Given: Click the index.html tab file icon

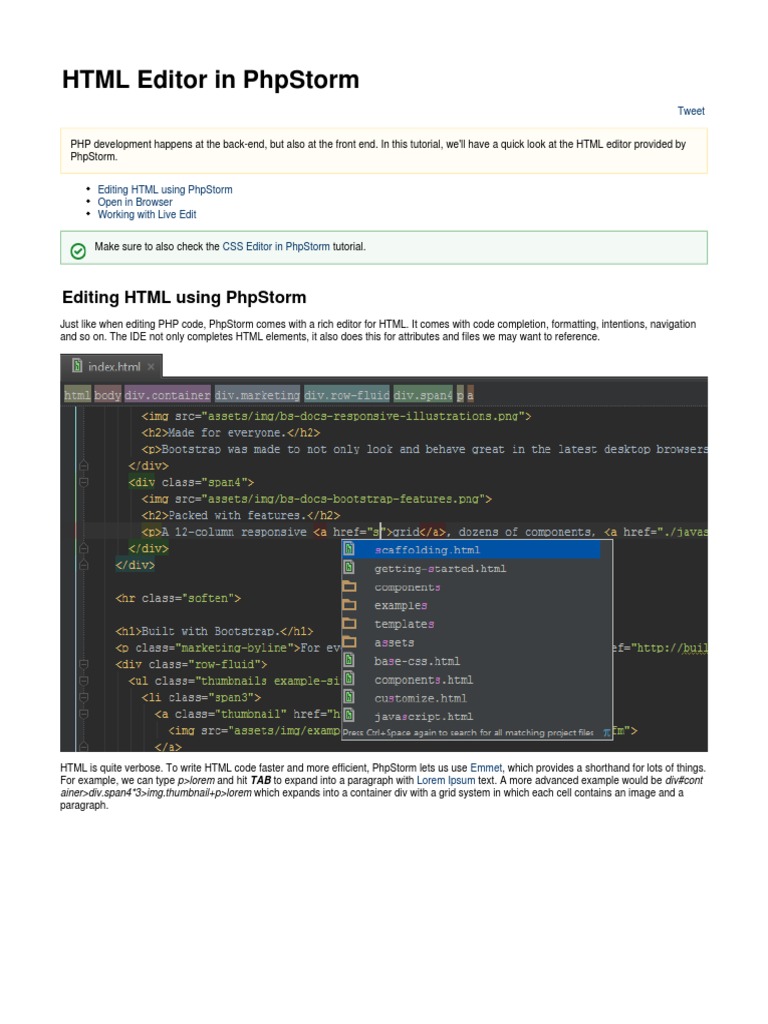Looking at the screenshot, I should (76, 366).
